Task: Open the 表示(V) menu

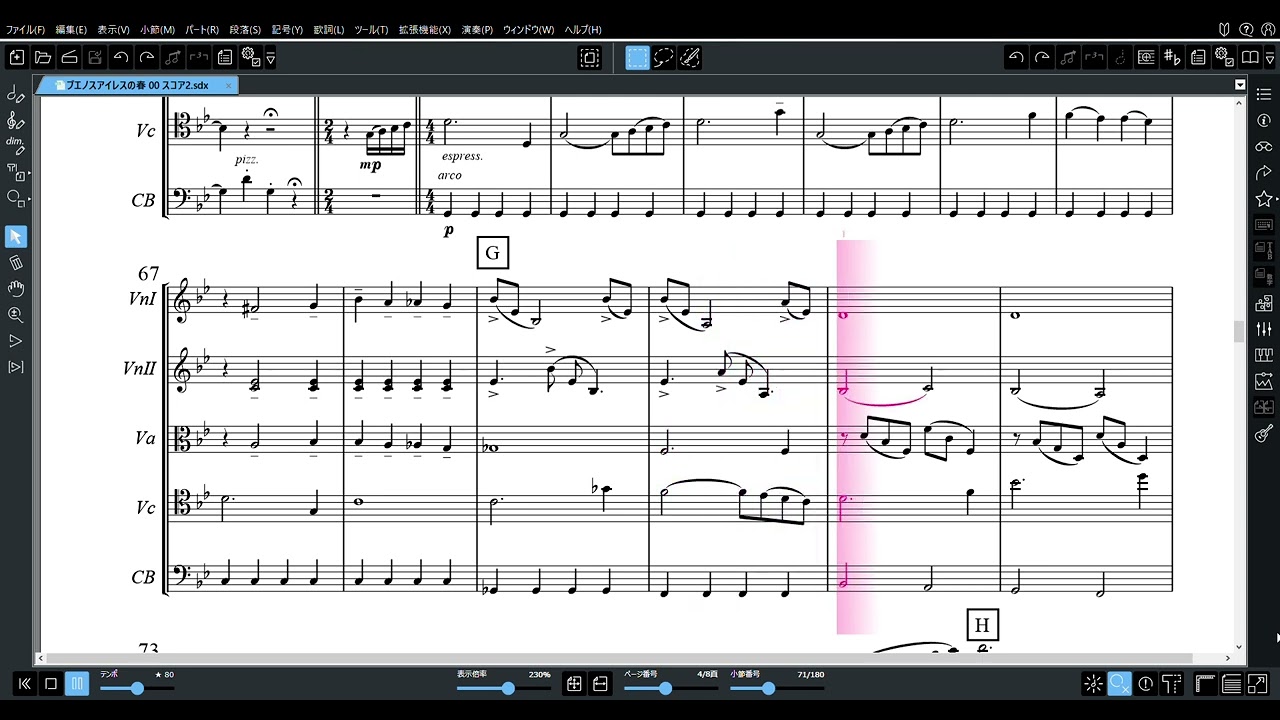Action: click(x=113, y=30)
